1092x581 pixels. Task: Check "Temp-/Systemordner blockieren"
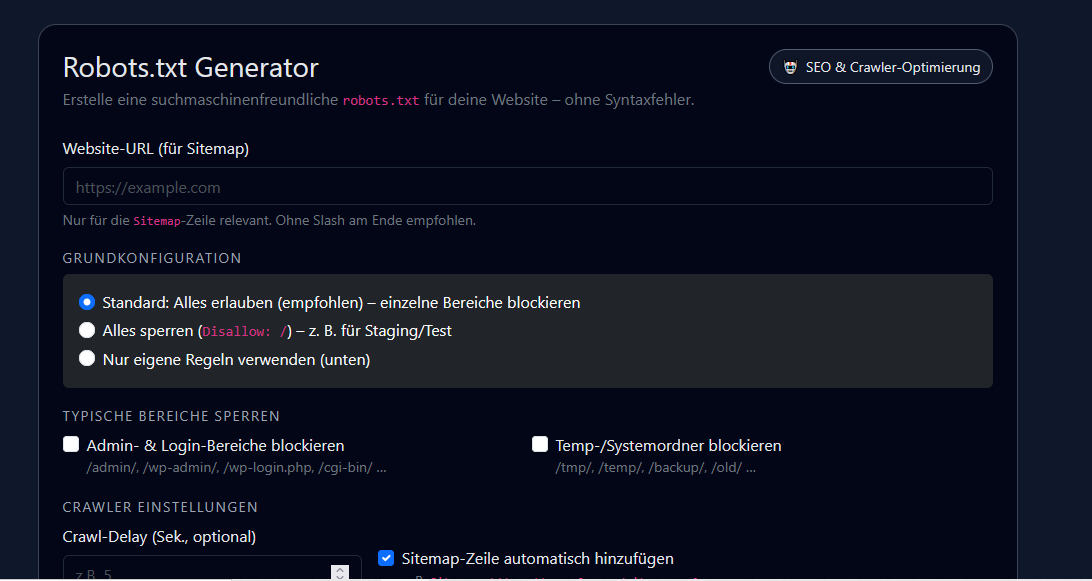(540, 443)
